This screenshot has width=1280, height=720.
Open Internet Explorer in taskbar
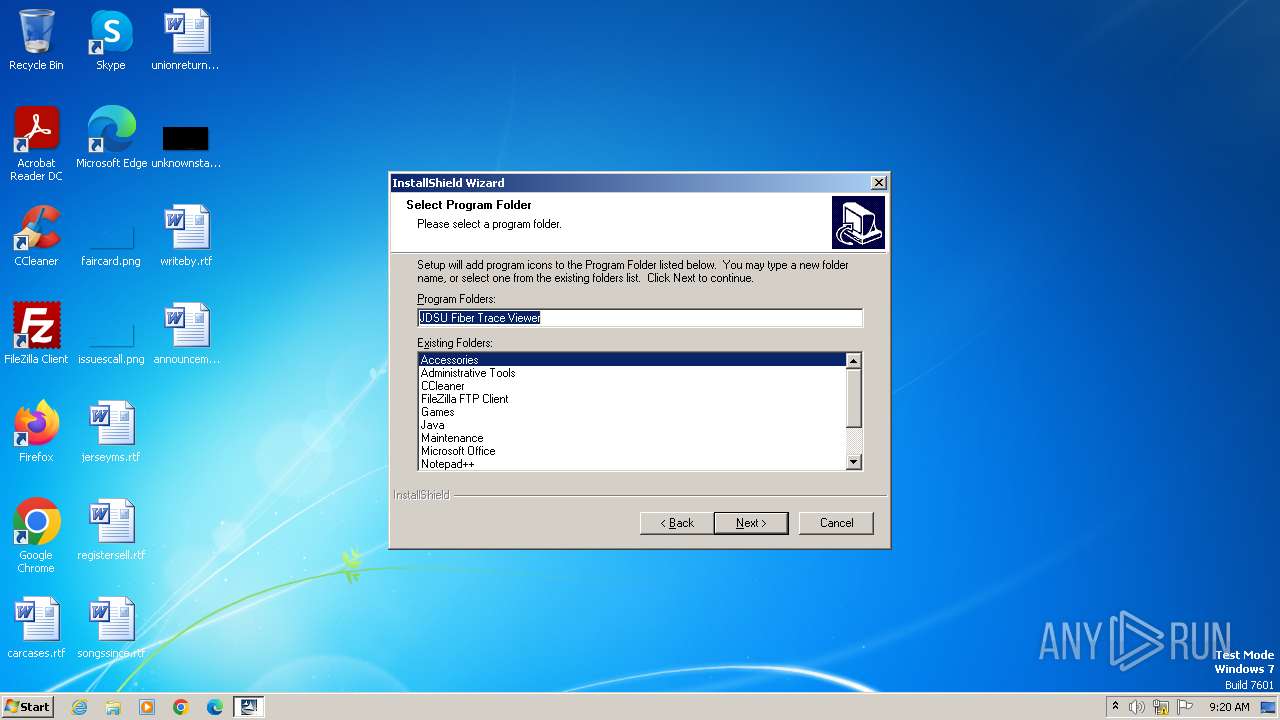79,707
